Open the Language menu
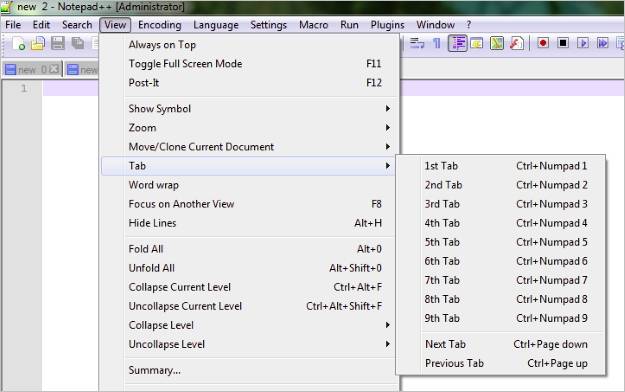The height and width of the screenshot is (392, 625). click(x=216, y=25)
